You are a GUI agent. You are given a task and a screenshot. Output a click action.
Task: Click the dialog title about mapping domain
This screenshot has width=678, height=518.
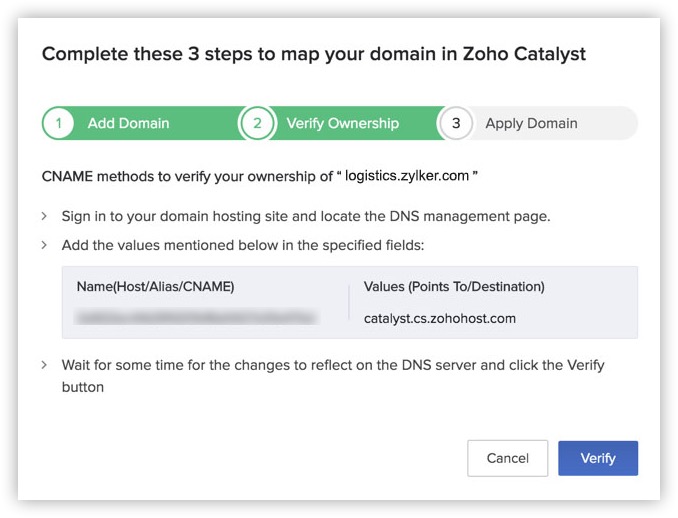pos(313,54)
